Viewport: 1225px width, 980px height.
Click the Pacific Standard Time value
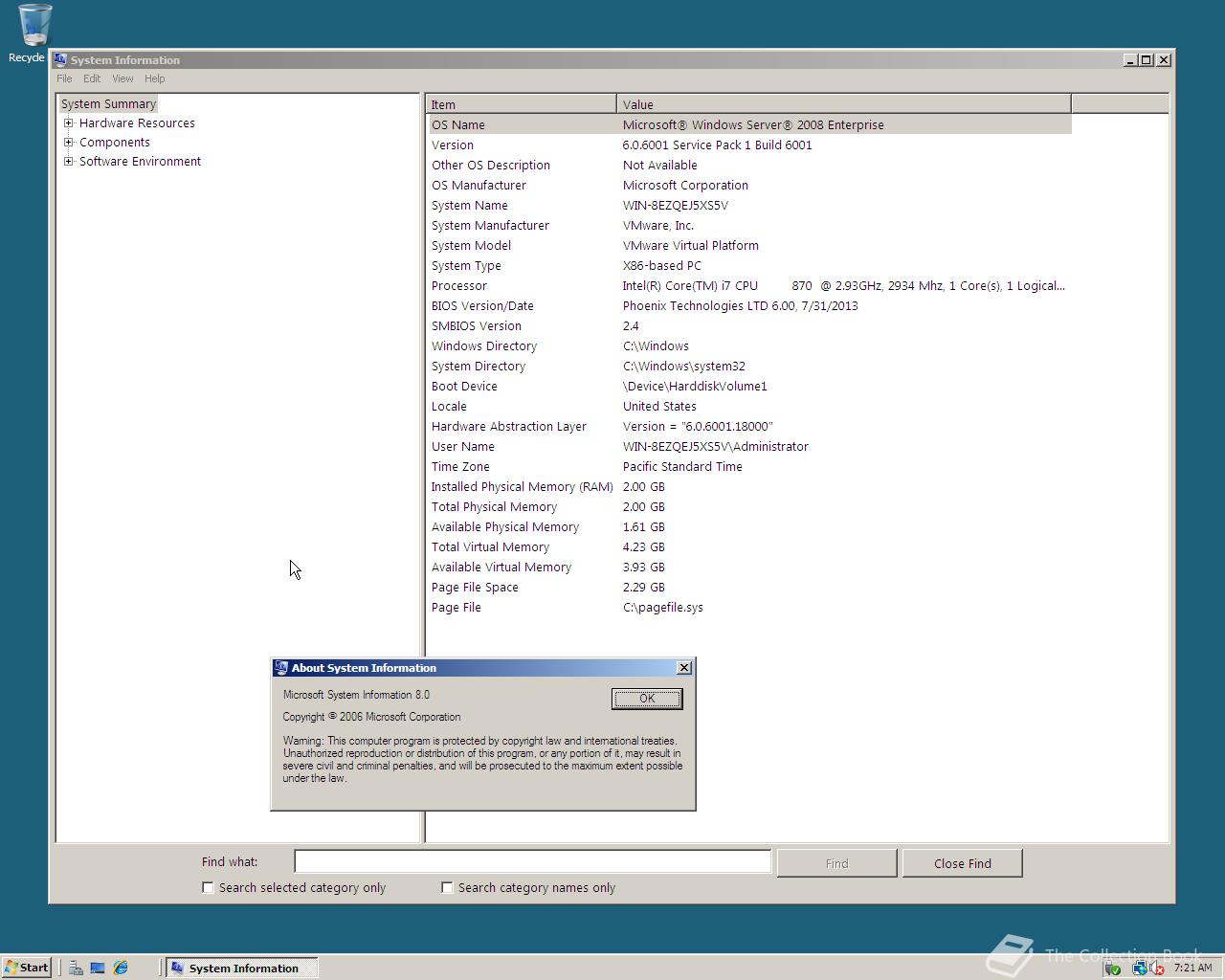682,466
